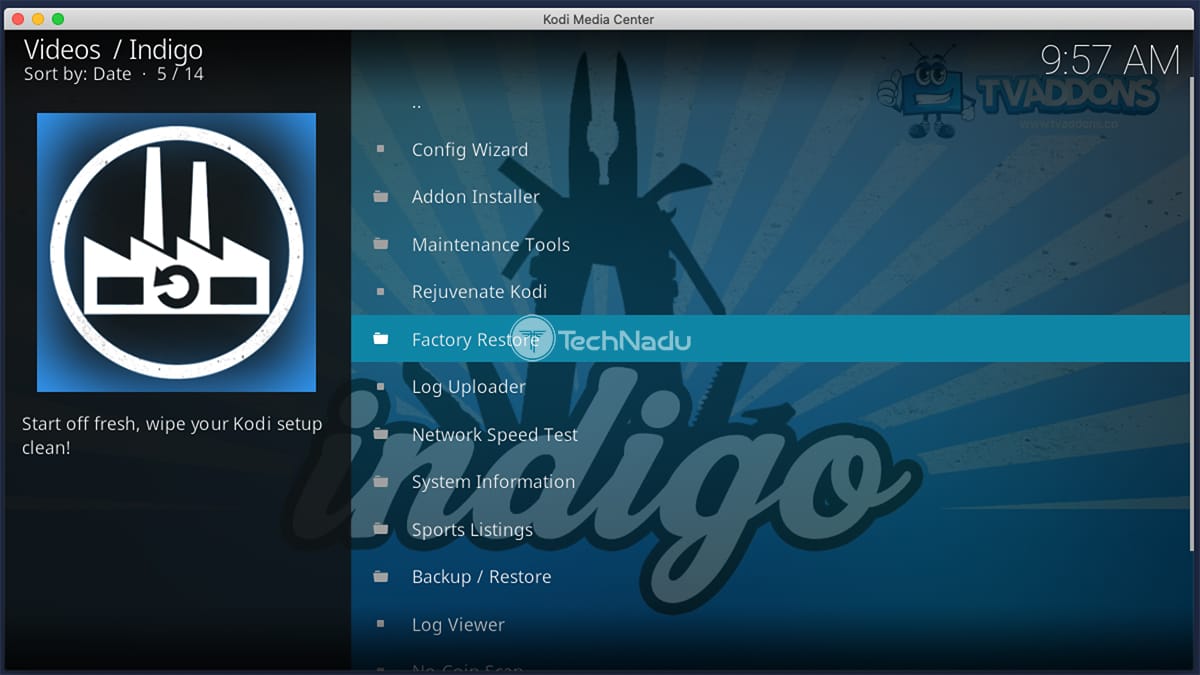The height and width of the screenshot is (675, 1200).
Task: Click folder icon beside Network Speed Test
Action: [x=381, y=434]
